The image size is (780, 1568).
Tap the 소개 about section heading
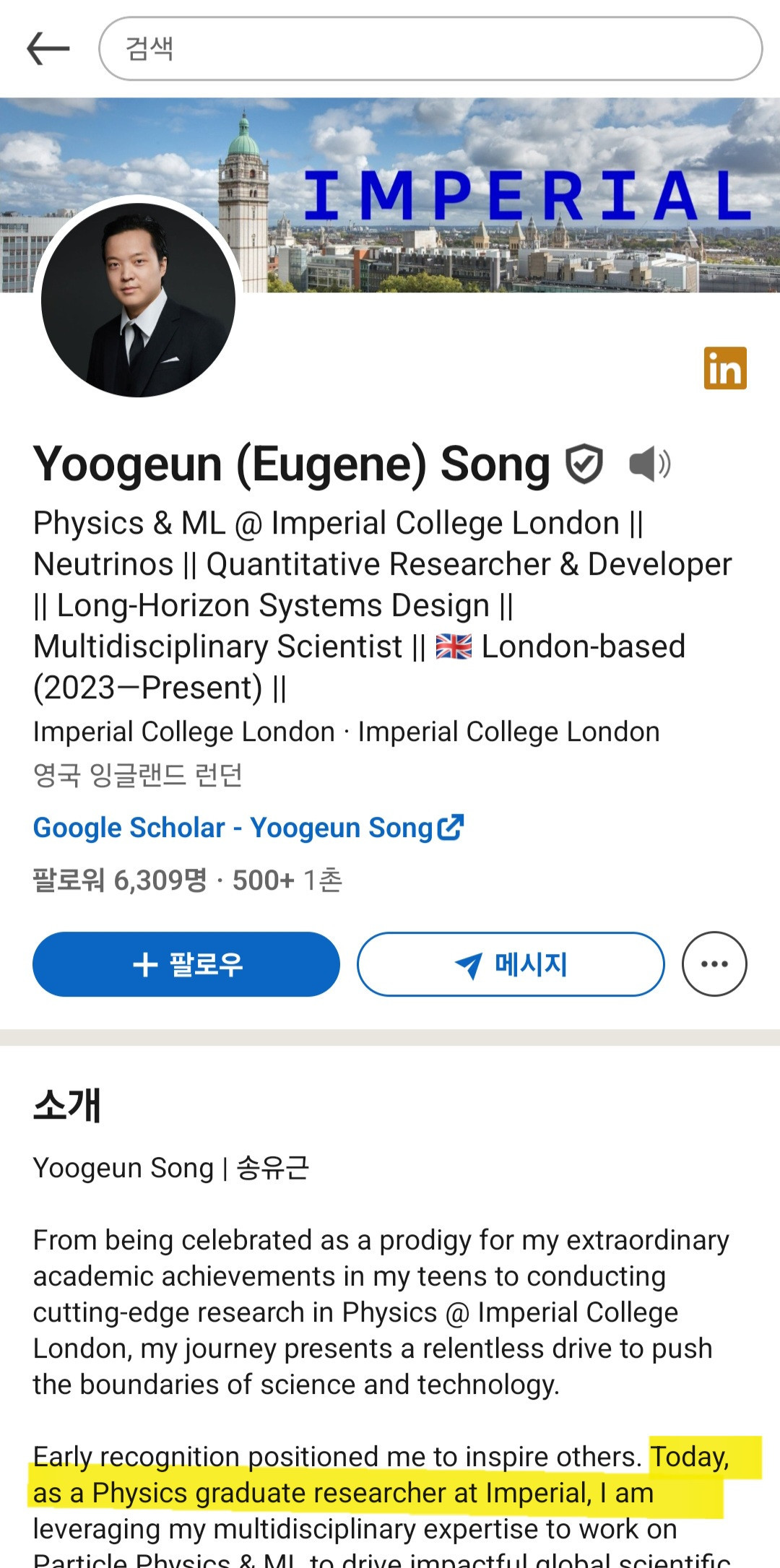67,1106
